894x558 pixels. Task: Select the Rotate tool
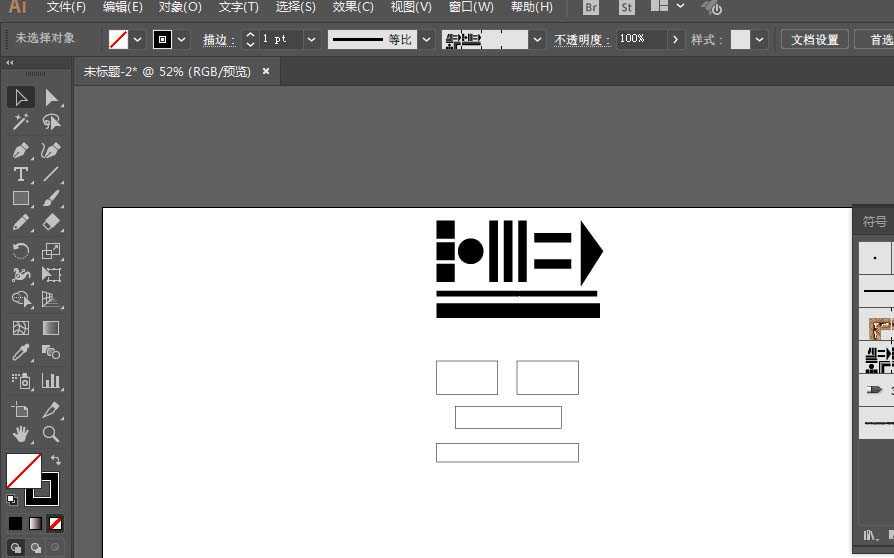(21, 251)
